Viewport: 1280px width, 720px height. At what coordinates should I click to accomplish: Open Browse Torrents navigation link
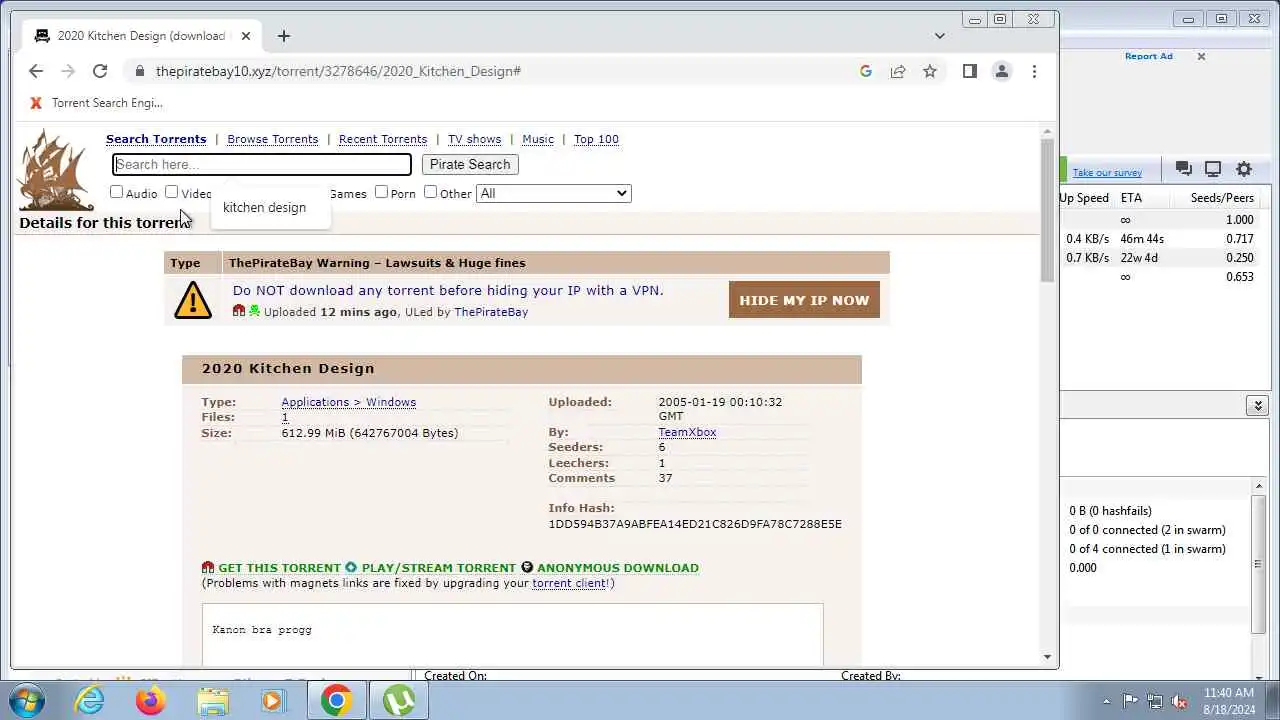(272, 139)
